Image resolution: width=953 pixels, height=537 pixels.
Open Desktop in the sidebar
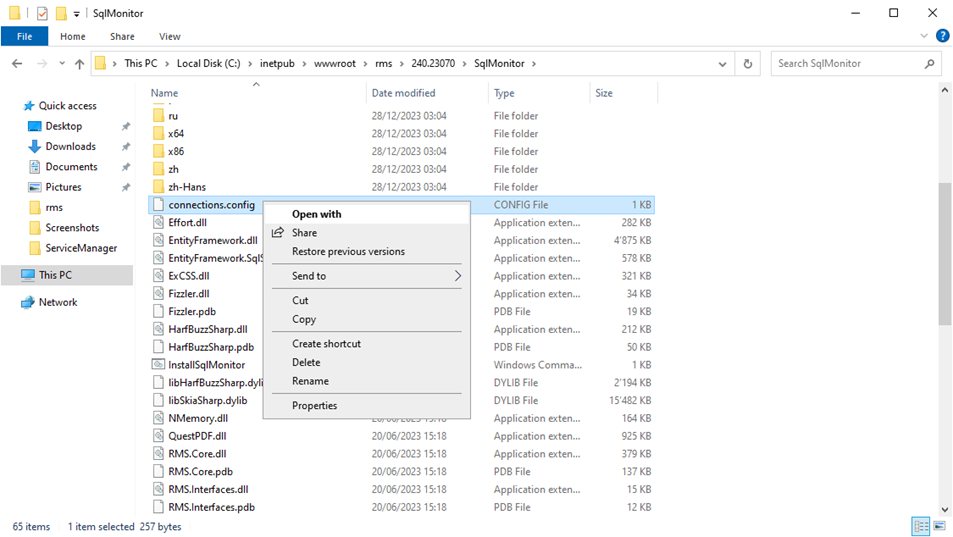64,126
